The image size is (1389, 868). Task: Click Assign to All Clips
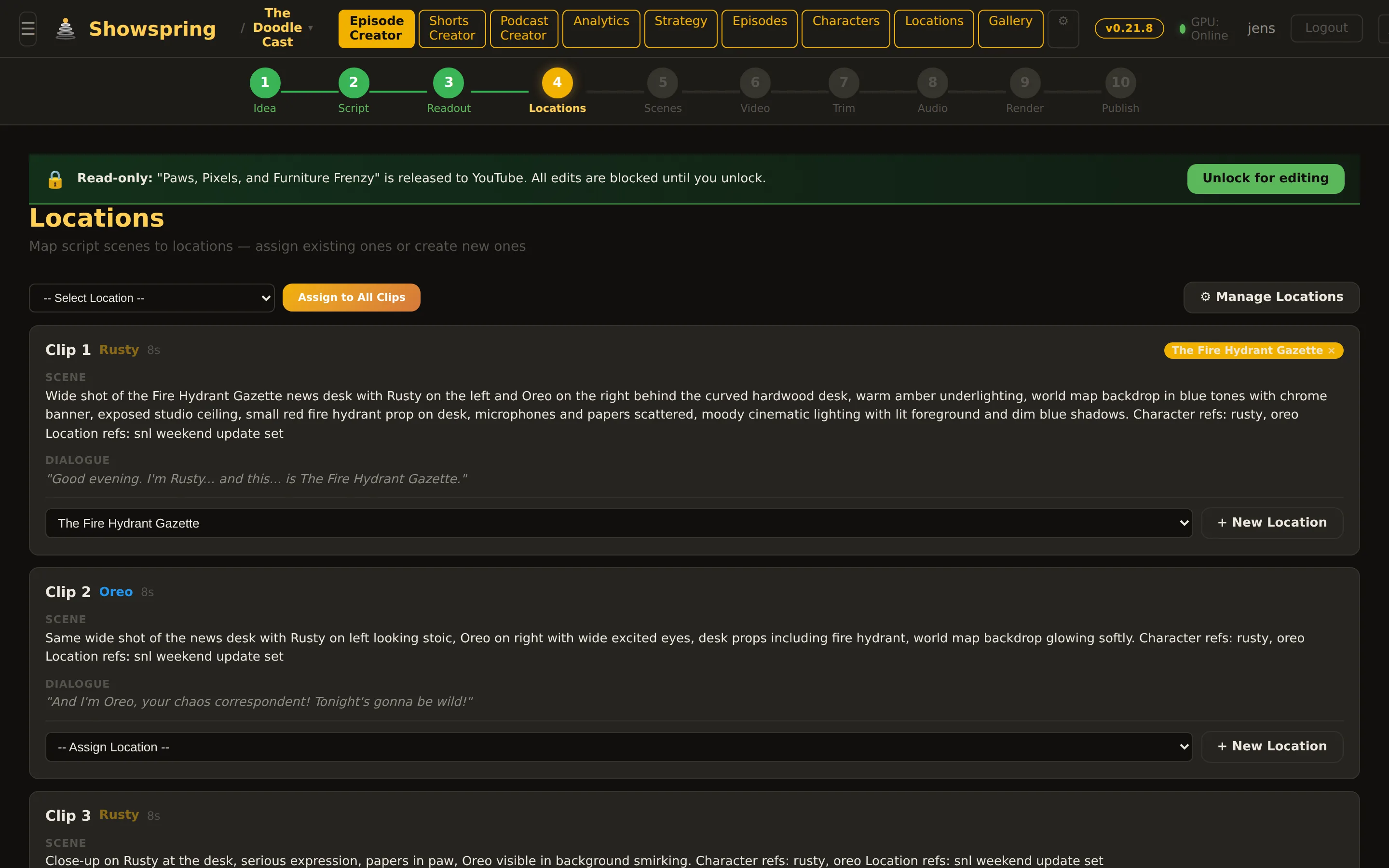[x=351, y=298]
